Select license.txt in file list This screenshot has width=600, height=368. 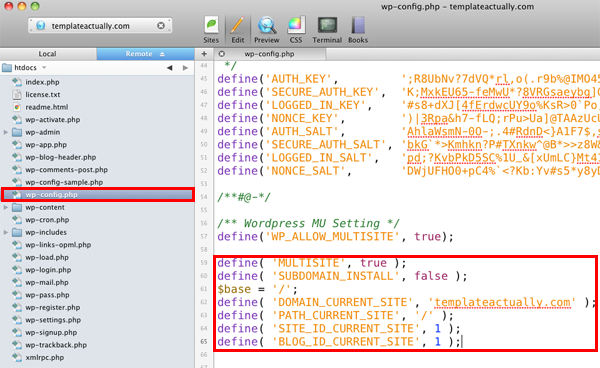[x=42, y=94]
